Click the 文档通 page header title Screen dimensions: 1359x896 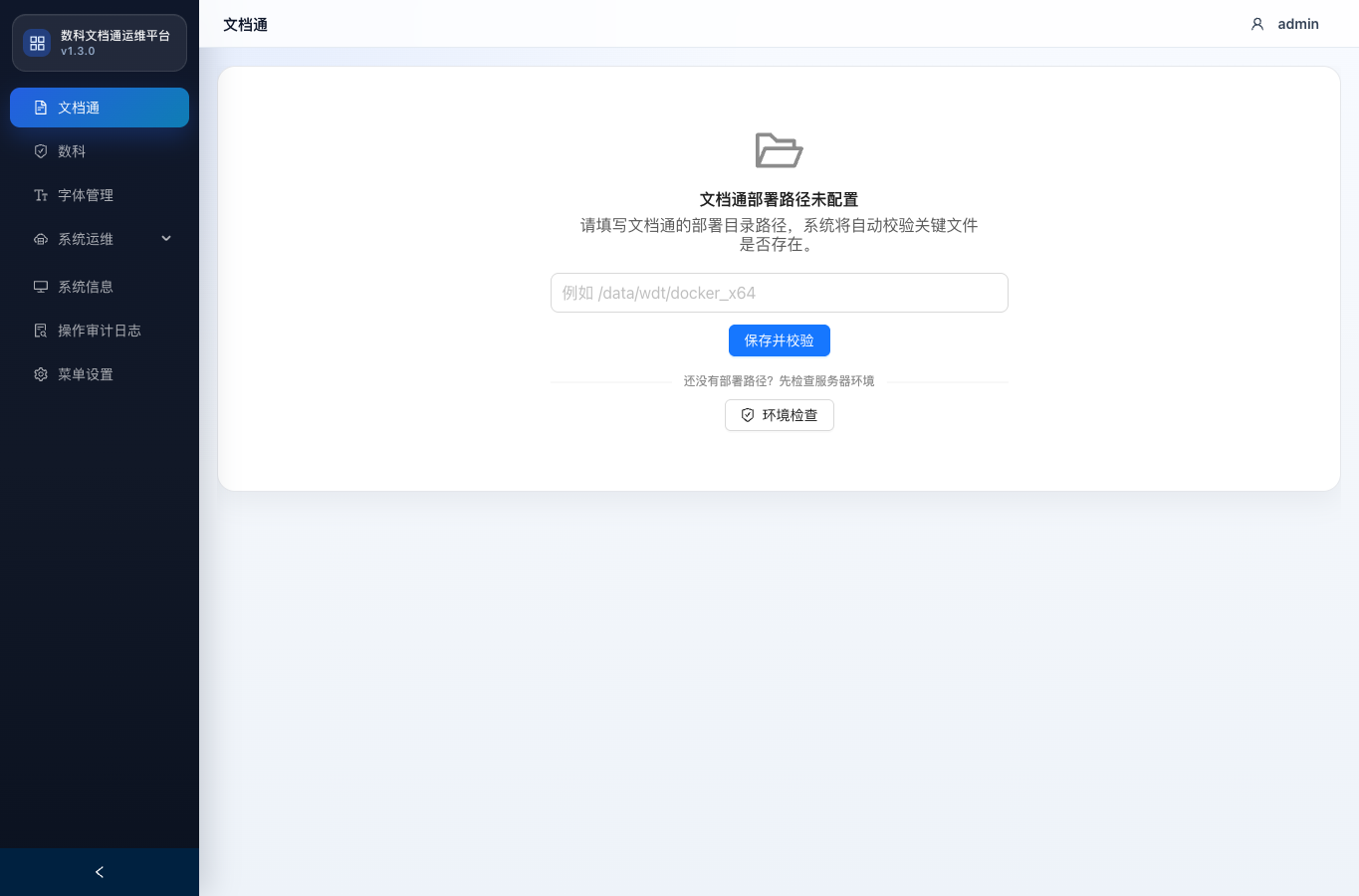click(245, 24)
